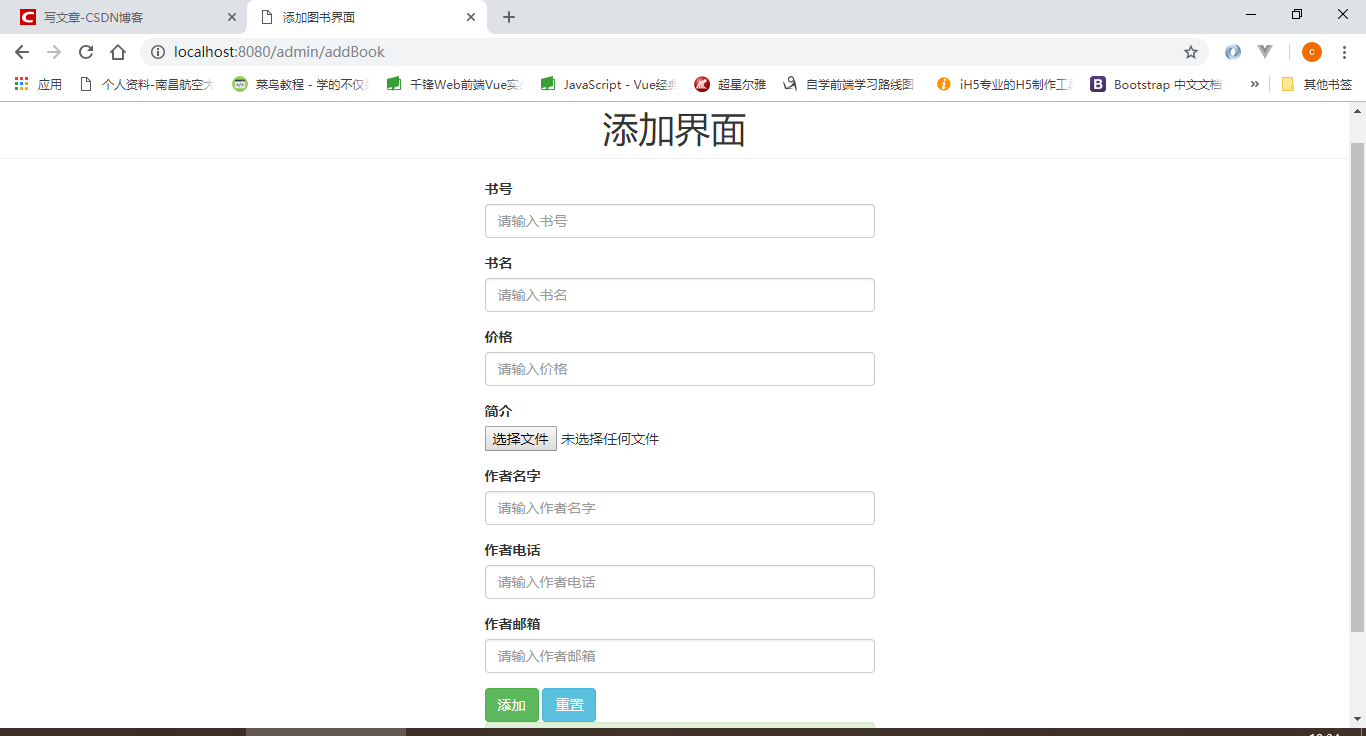This screenshot has width=1366, height=736.
Task: Click the 添加 button to submit
Action: (511, 704)
